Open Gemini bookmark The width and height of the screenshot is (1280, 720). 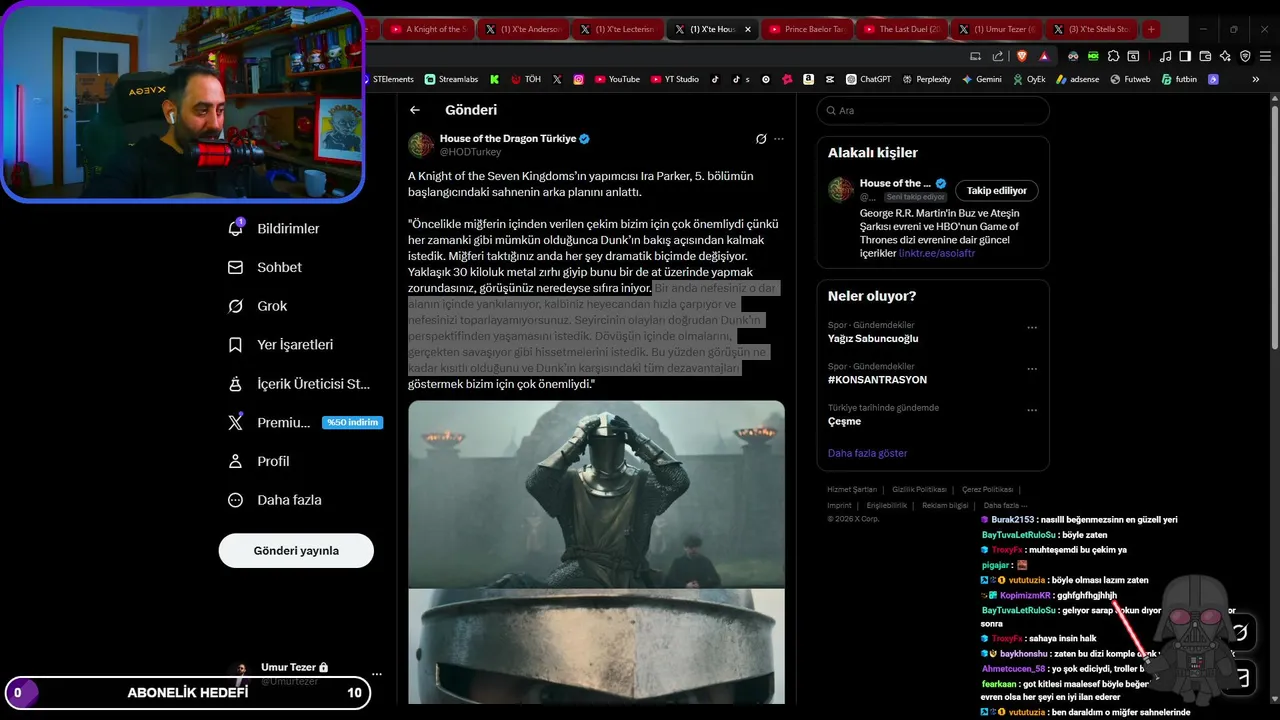coord(981,79)
